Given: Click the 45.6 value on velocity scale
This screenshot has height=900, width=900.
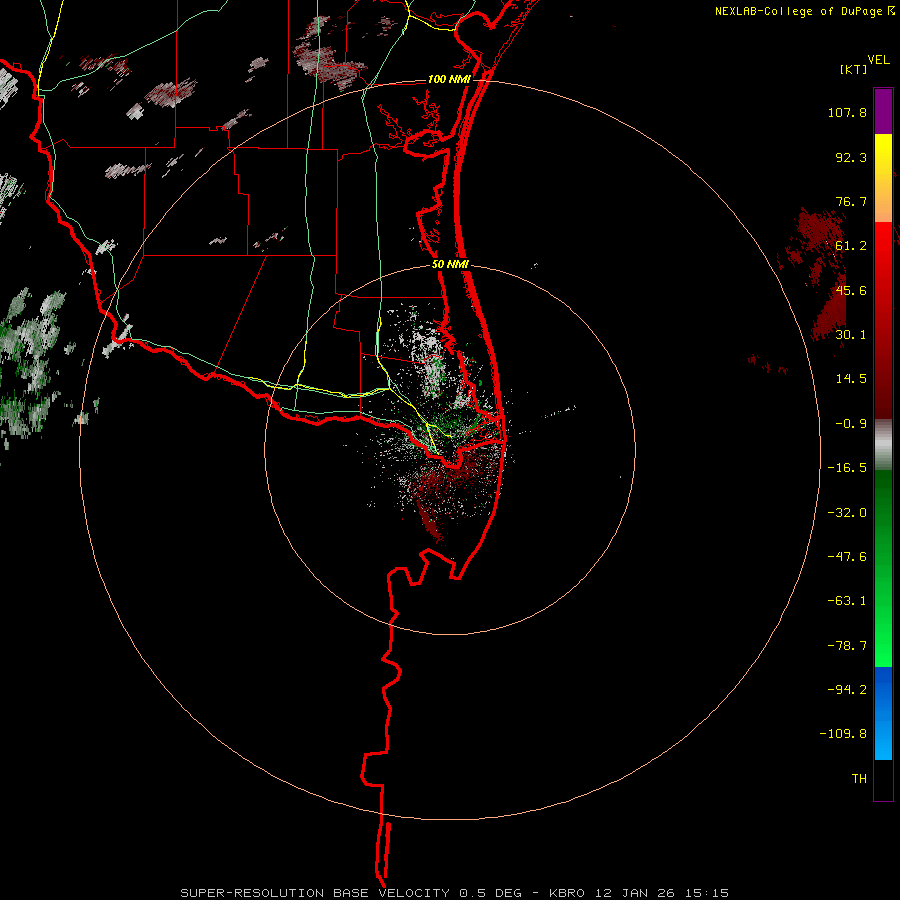Looking at the screenshot, I should [x=851, y=290].
